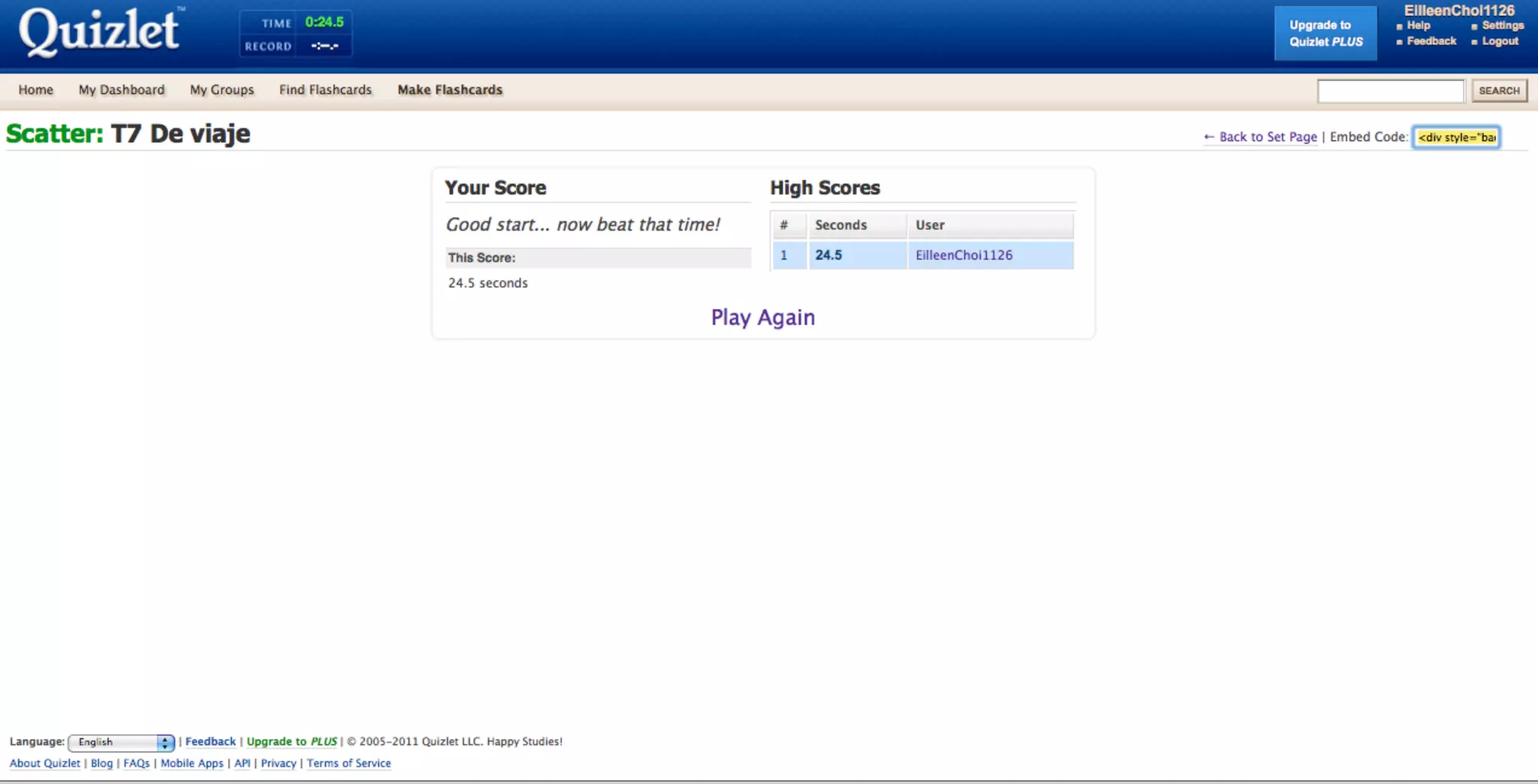This screenshot has height=784, width=1538.
Task: Click Play Again link
Action: [x=763, y=318]
